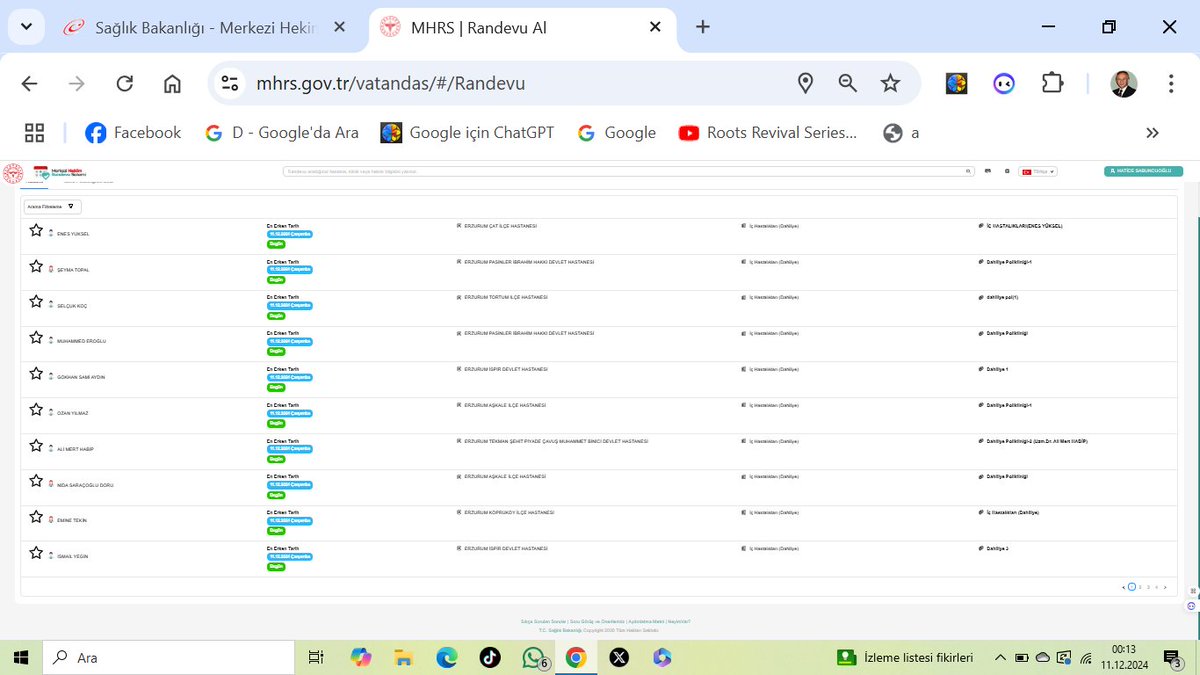Viewport: 1200px width, 675px height.
Task: Click the search magnifier in MHRS search field
Action: 968,171
